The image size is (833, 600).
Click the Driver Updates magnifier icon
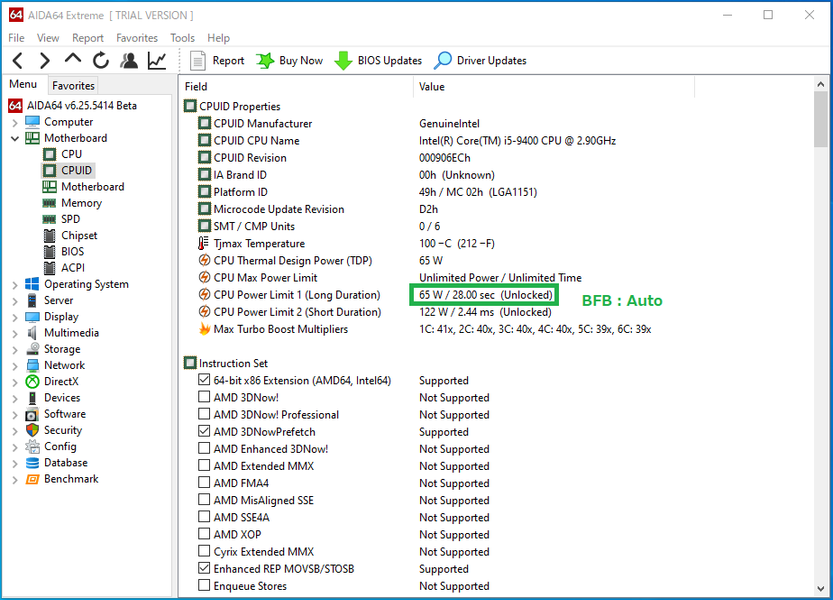pos(443,61)
